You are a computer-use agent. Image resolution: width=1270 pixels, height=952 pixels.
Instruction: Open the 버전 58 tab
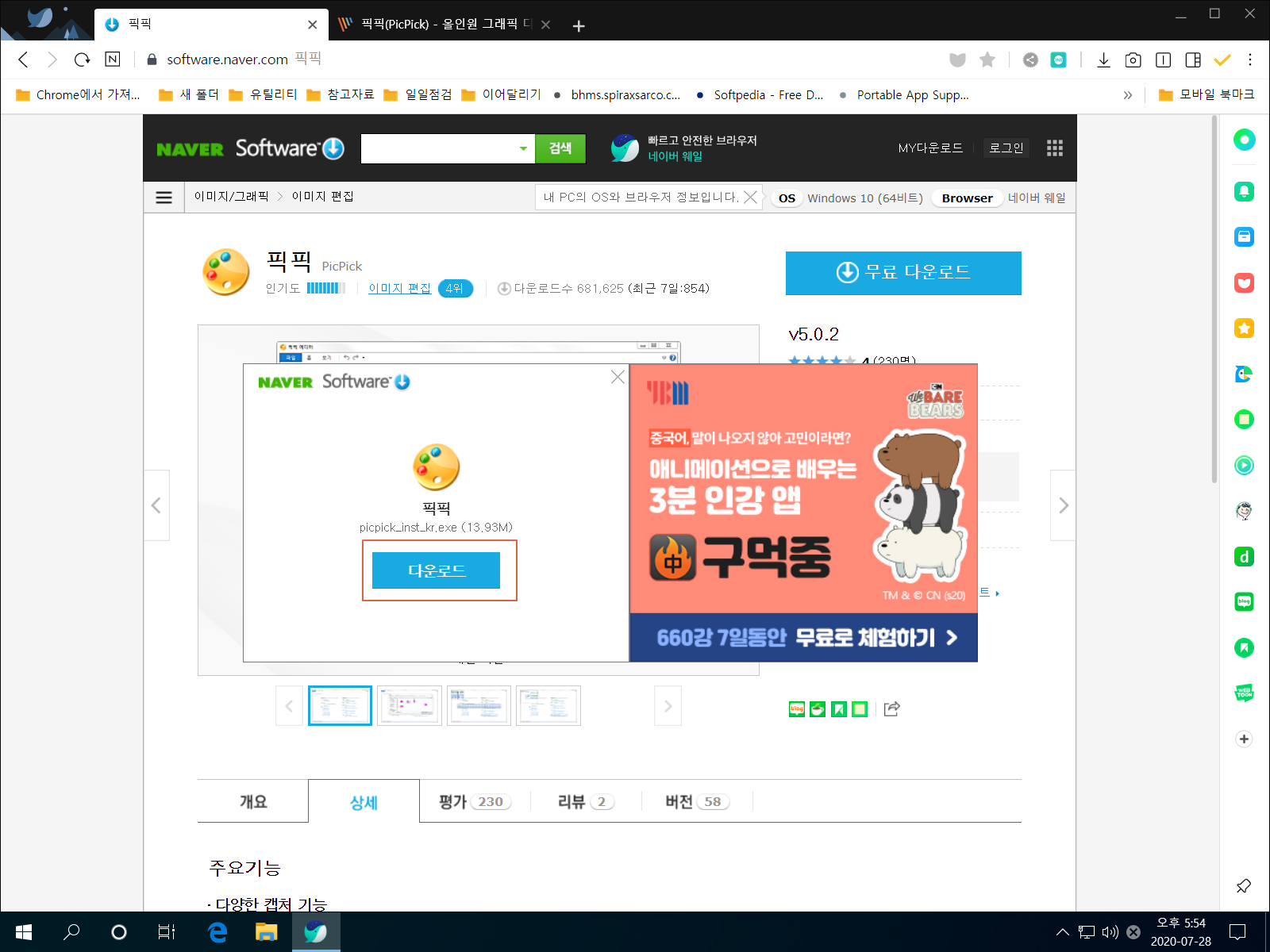(697, 801)
